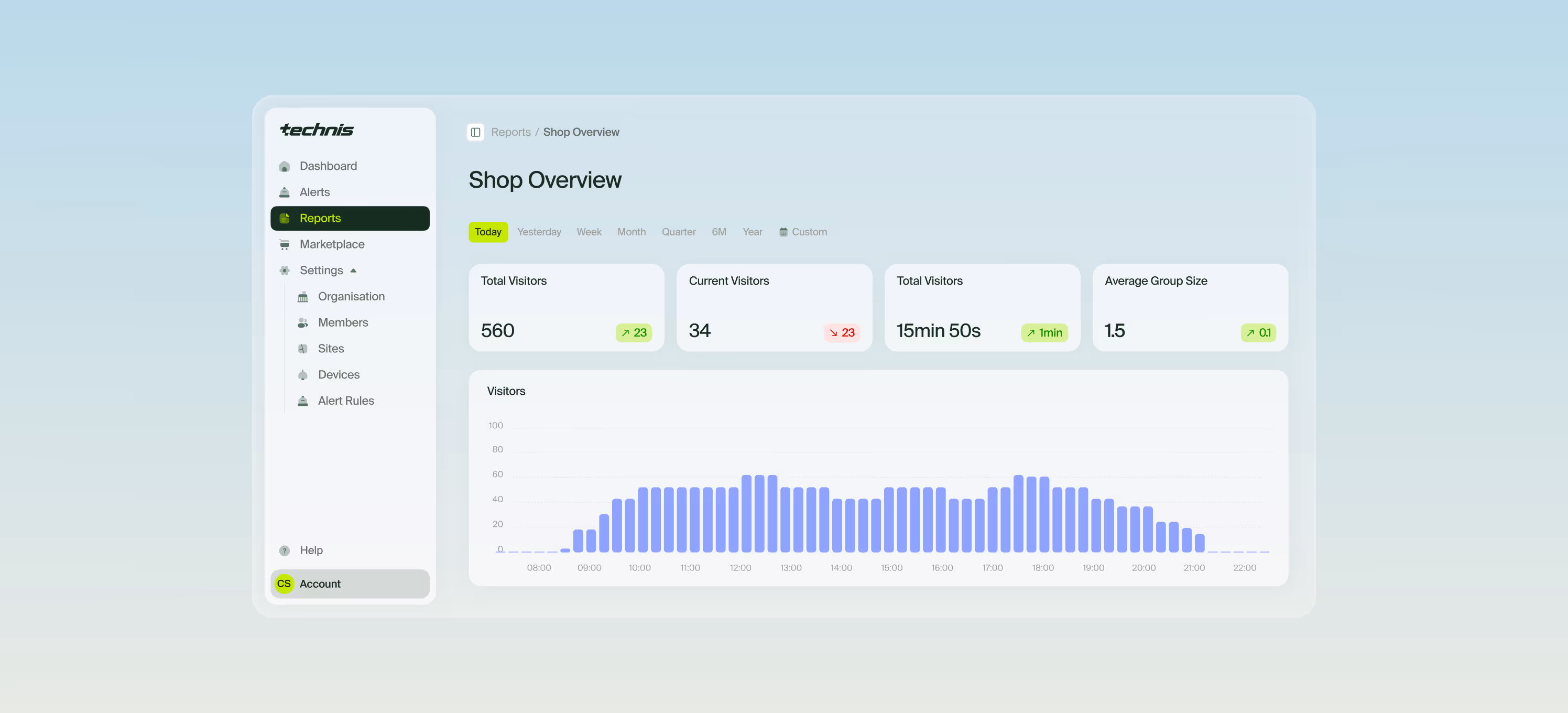Click the Help question mark icon

284,550
